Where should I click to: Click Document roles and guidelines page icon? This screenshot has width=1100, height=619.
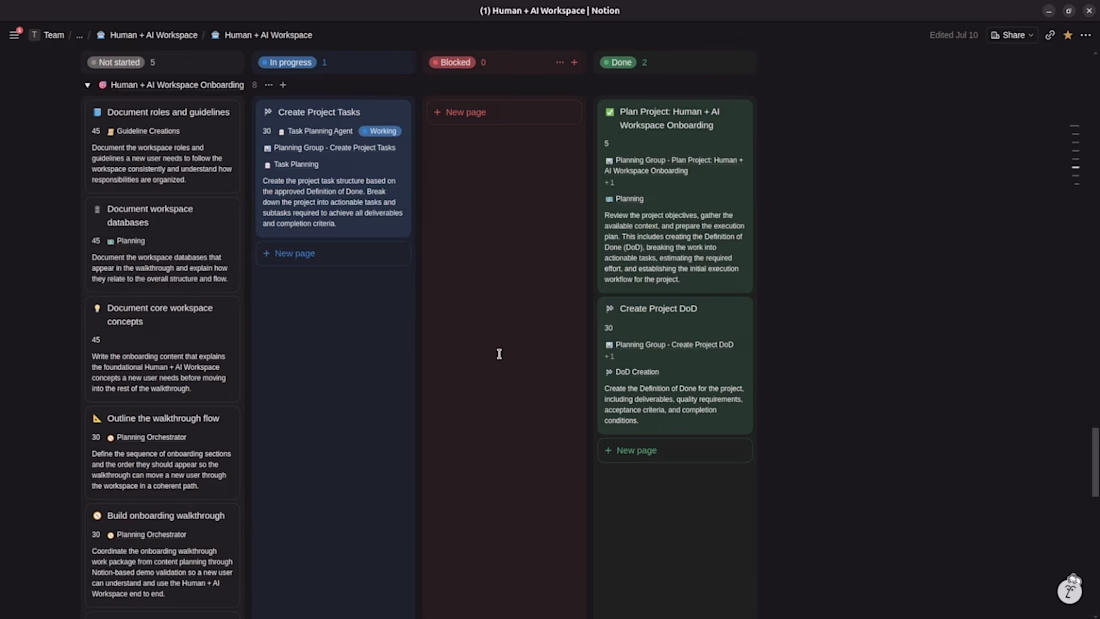pyautogui.click(x=98, y=112)
